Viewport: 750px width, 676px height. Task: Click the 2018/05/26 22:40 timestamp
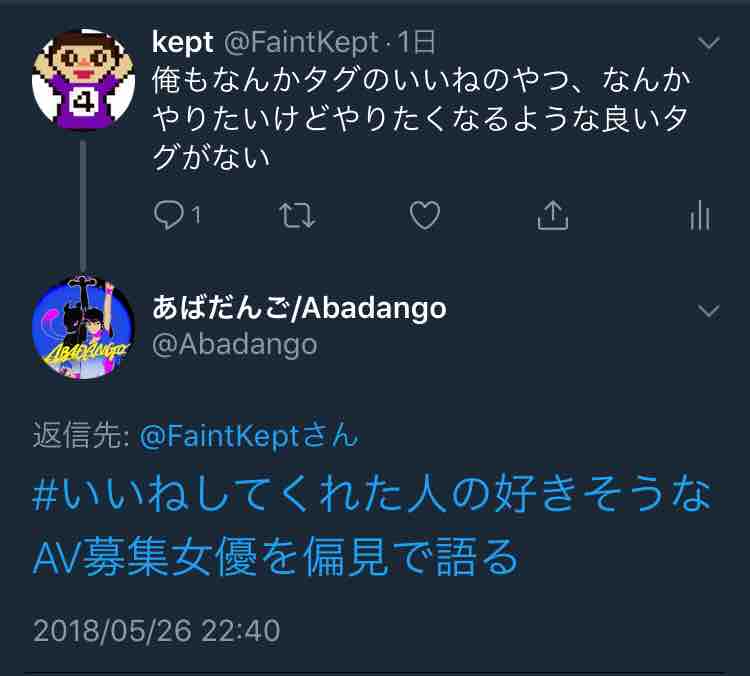coord(156,631)
